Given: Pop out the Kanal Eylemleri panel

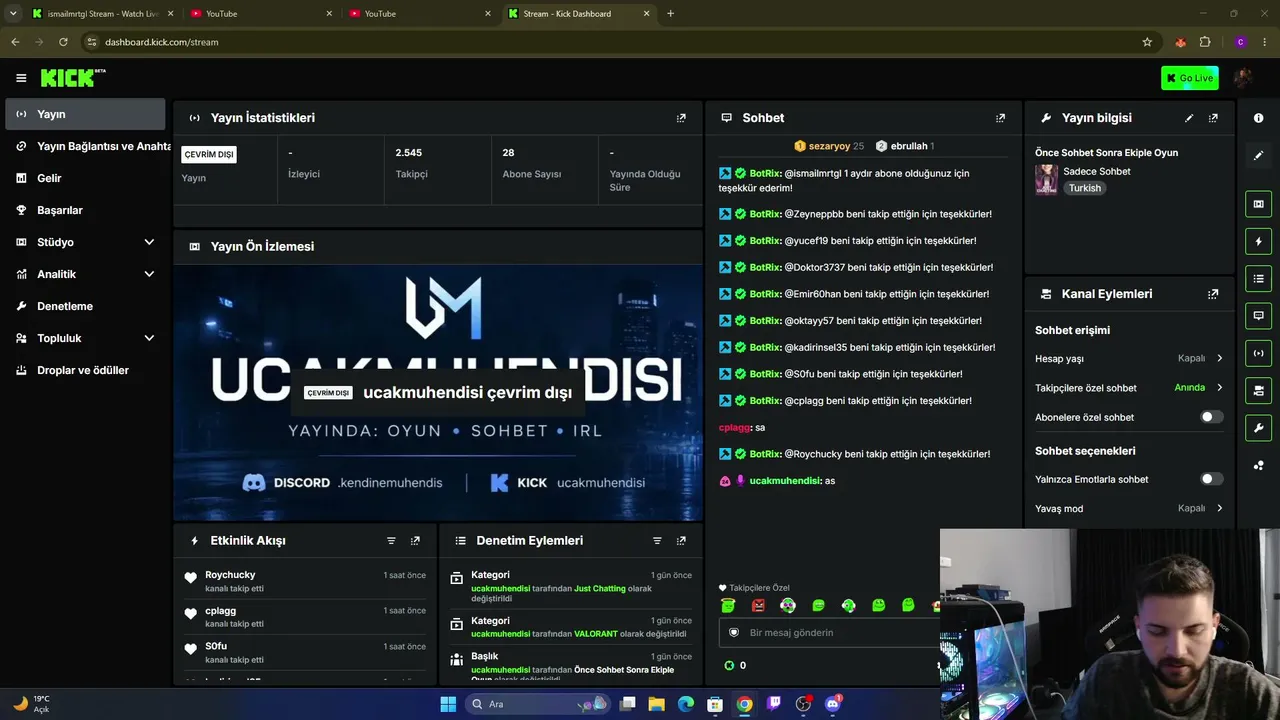Looking at the screenshot, I should 1213,294.
